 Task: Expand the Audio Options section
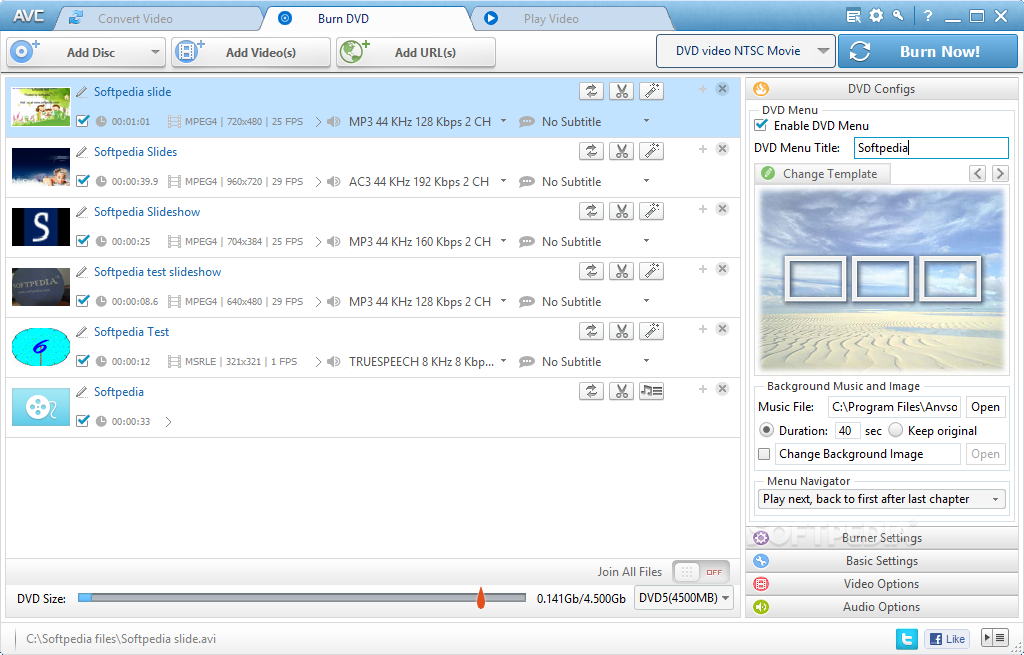point(881,607)
